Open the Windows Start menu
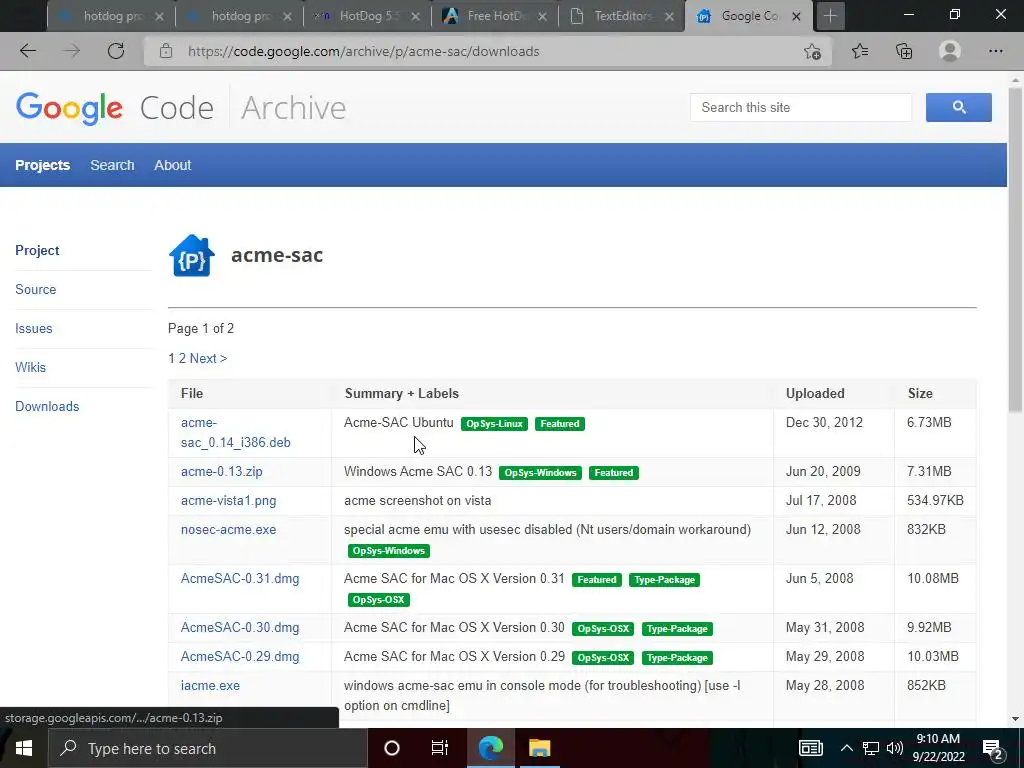Screen dimensions: 1024x768 (x=24, y=748)
